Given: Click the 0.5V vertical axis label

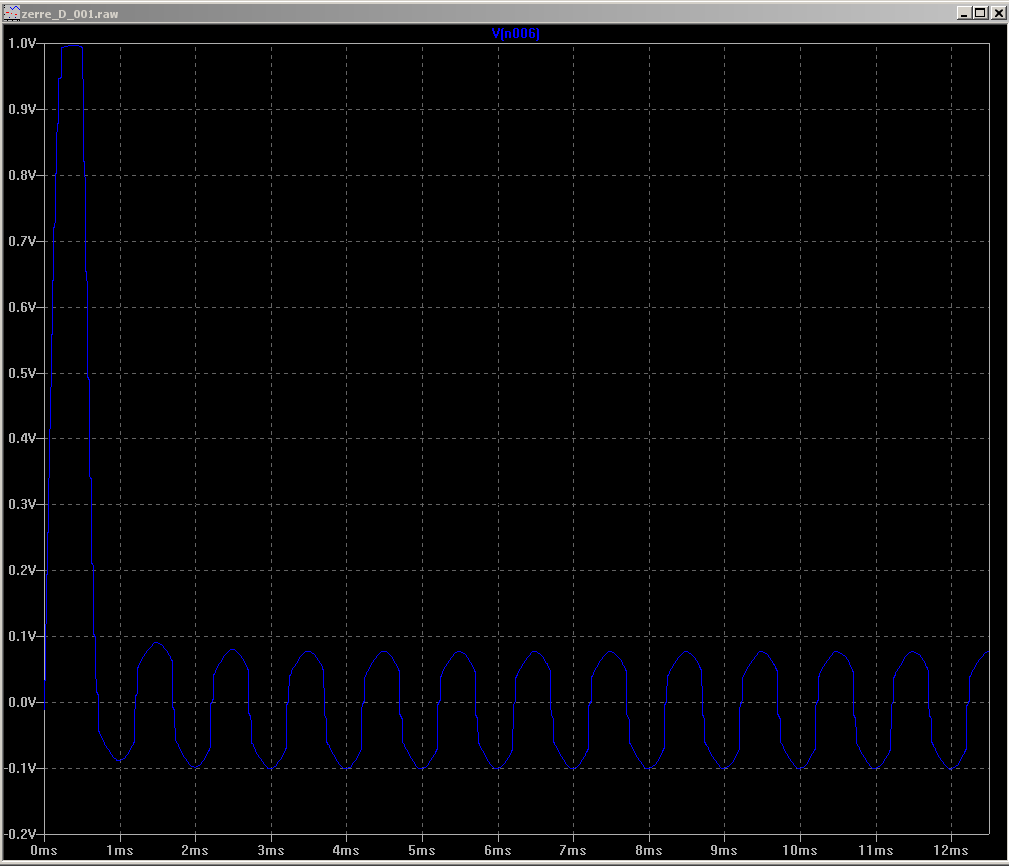Looking at the screenshot, I should pyautogui.click(x=22, y=373).
